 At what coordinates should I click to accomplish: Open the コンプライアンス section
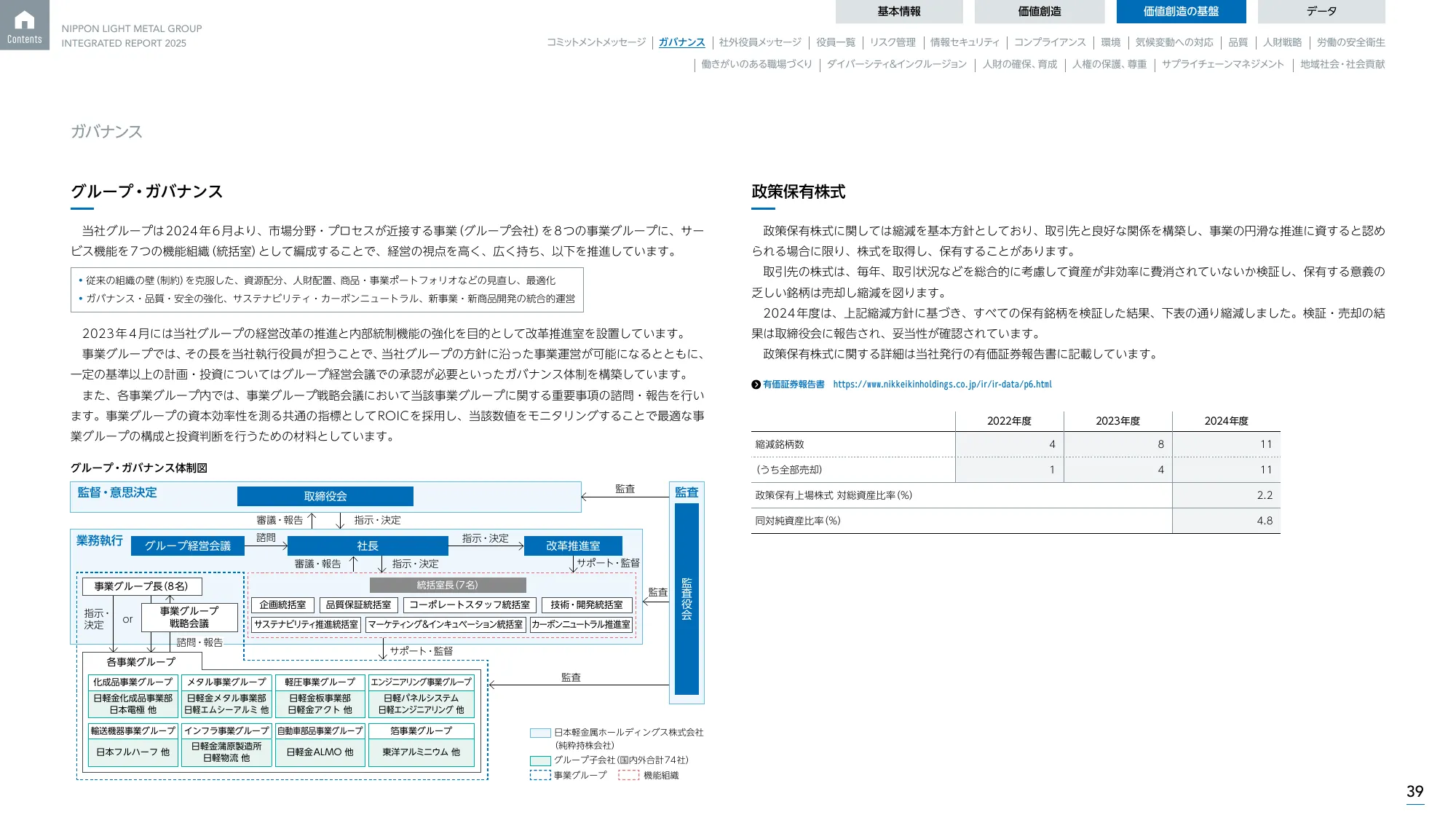(1051, 42)
